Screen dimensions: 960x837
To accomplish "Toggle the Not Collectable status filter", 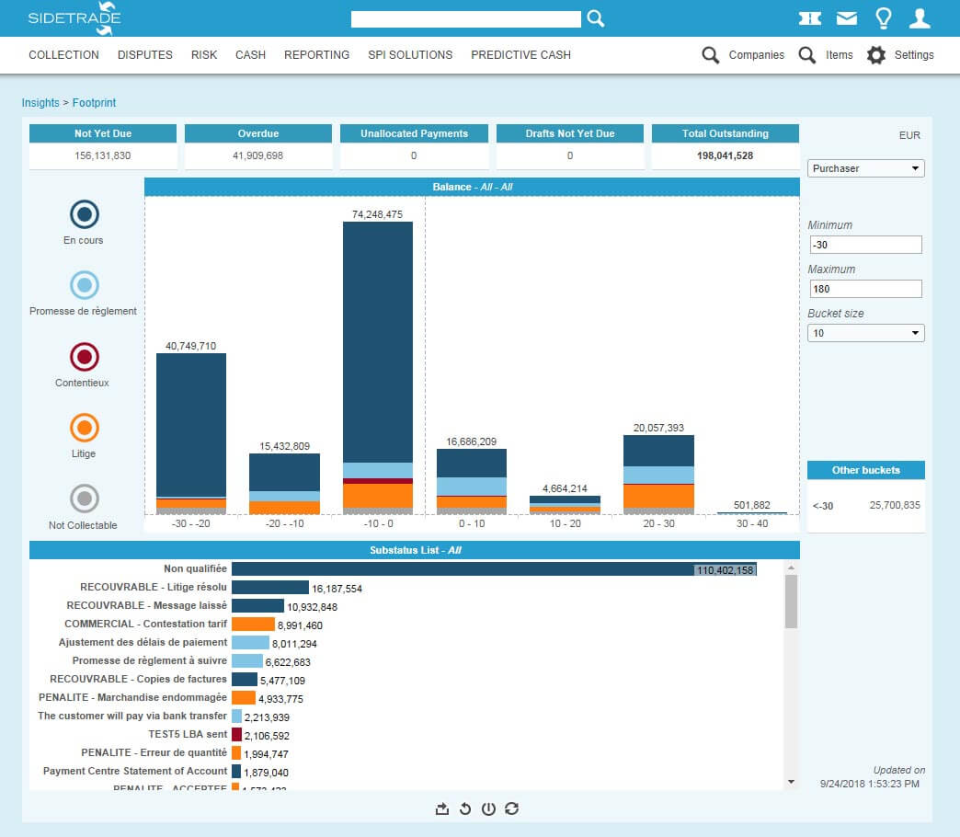I will click(x=83, y=498).
